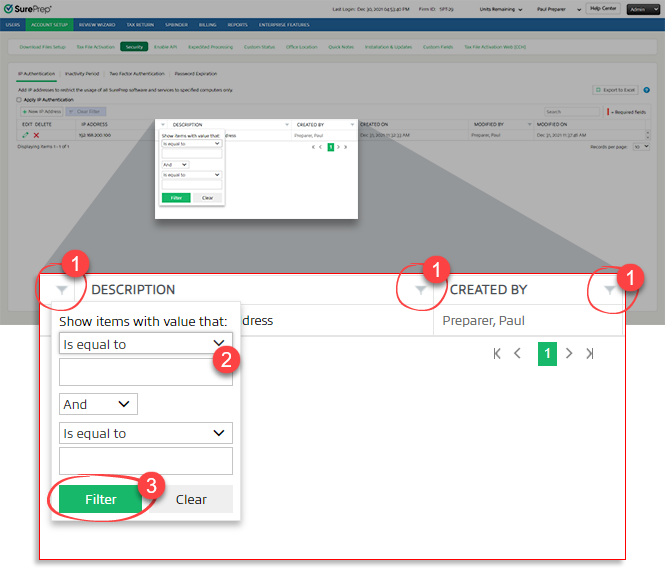Expand the Records per page dropdown
The width and height of the screenshot is (665, 574).
641,146
